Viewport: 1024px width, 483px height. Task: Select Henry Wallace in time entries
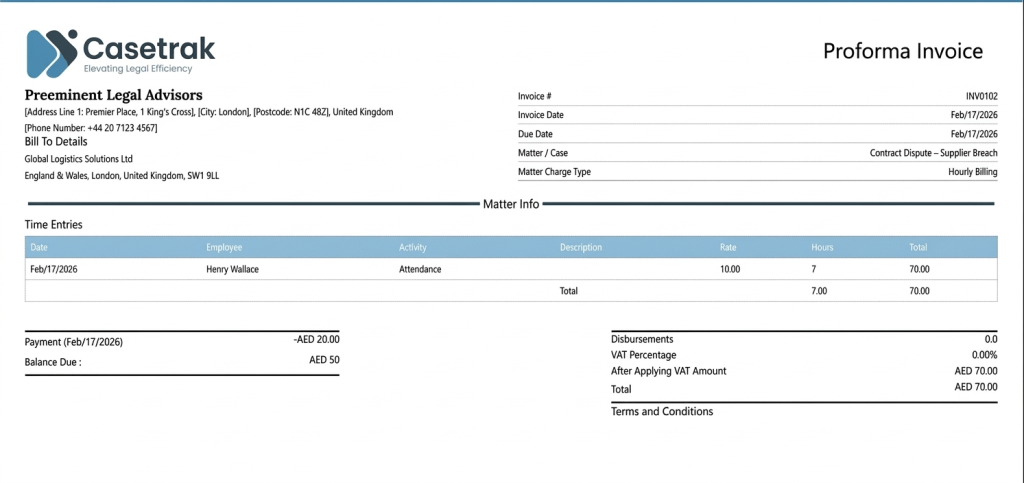pyautogui.click(x=237, y=269)
